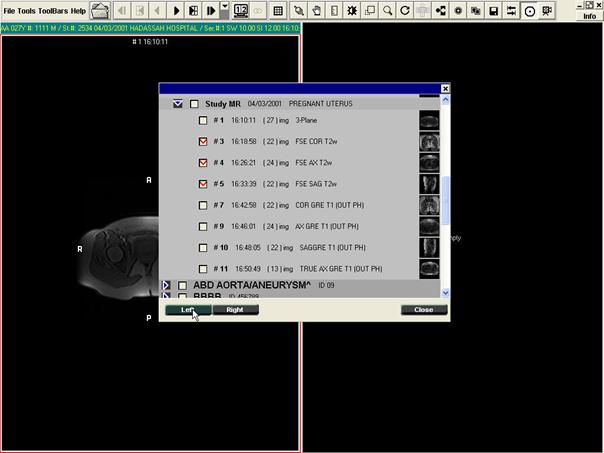The height and width of the screenshot is (453, 604).
Task: Click the Info button at top right
Action: (x=589, y=16)
